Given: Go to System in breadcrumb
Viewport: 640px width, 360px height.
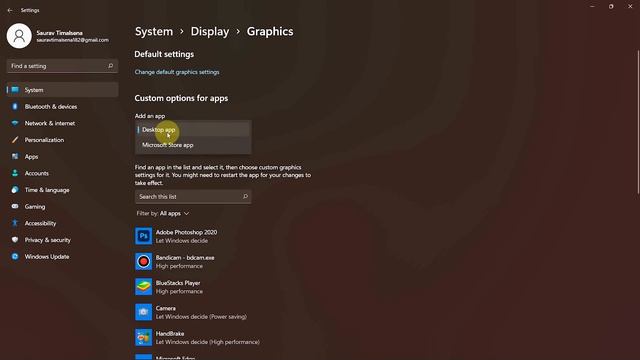Looking at the screenshot, I should 154,31.
